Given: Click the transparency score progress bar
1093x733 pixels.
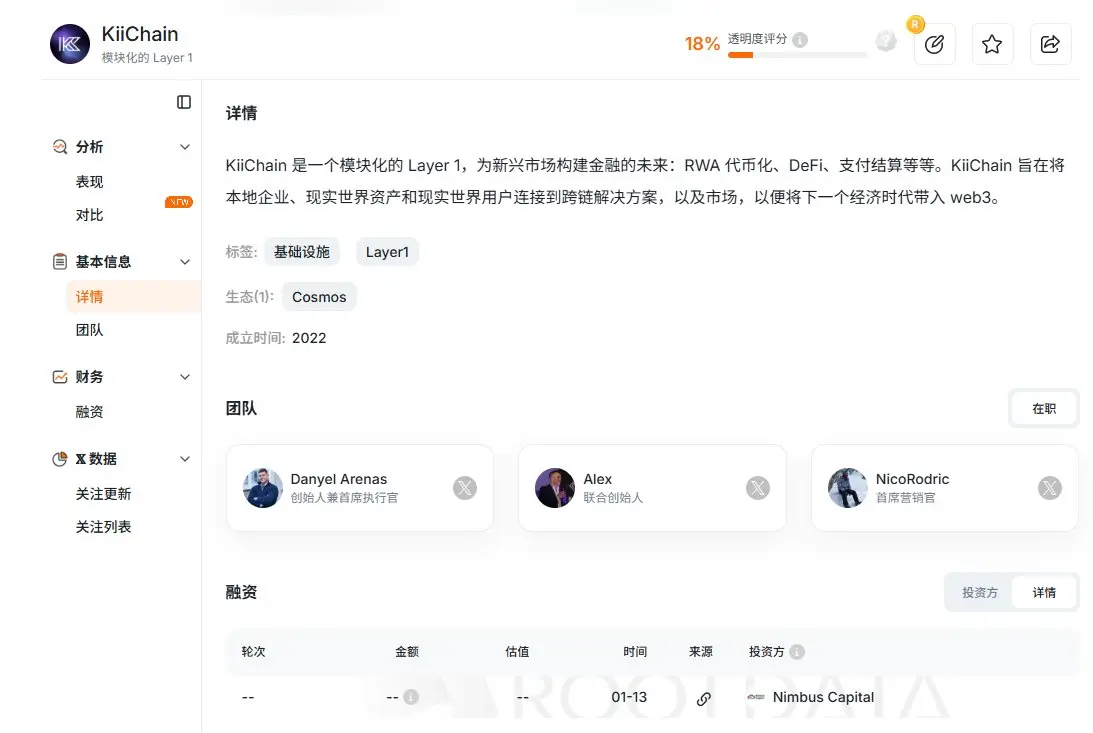Looking at the screenshot, I should coord(797,55).
